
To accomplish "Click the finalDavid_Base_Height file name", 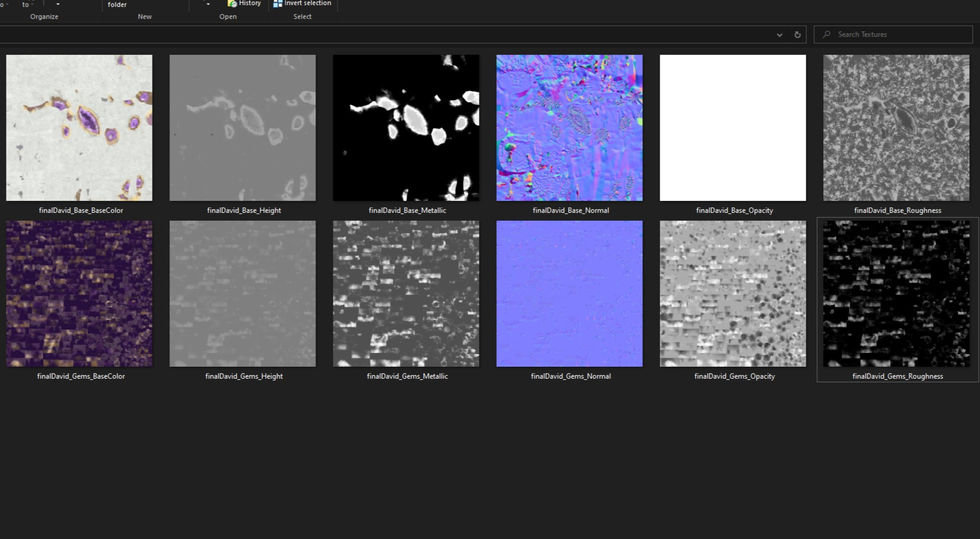I will pyautogui.click(x=244, y=211).
